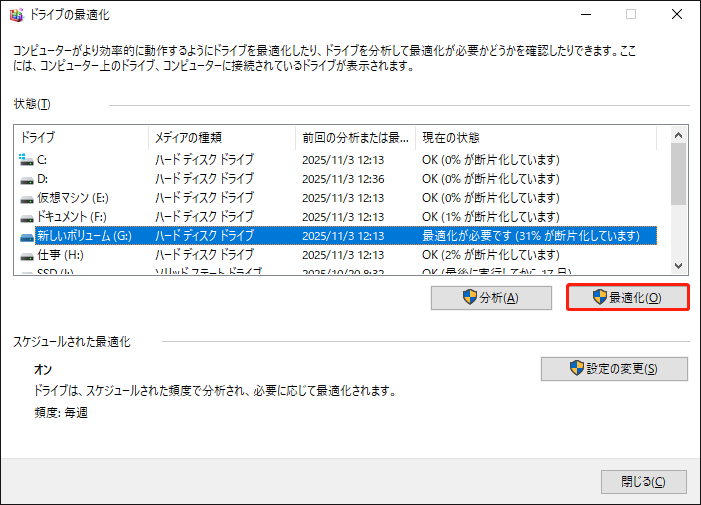The image size is (701, 505).
Task: Click the D: drive icon
Action: coord(27,180)
